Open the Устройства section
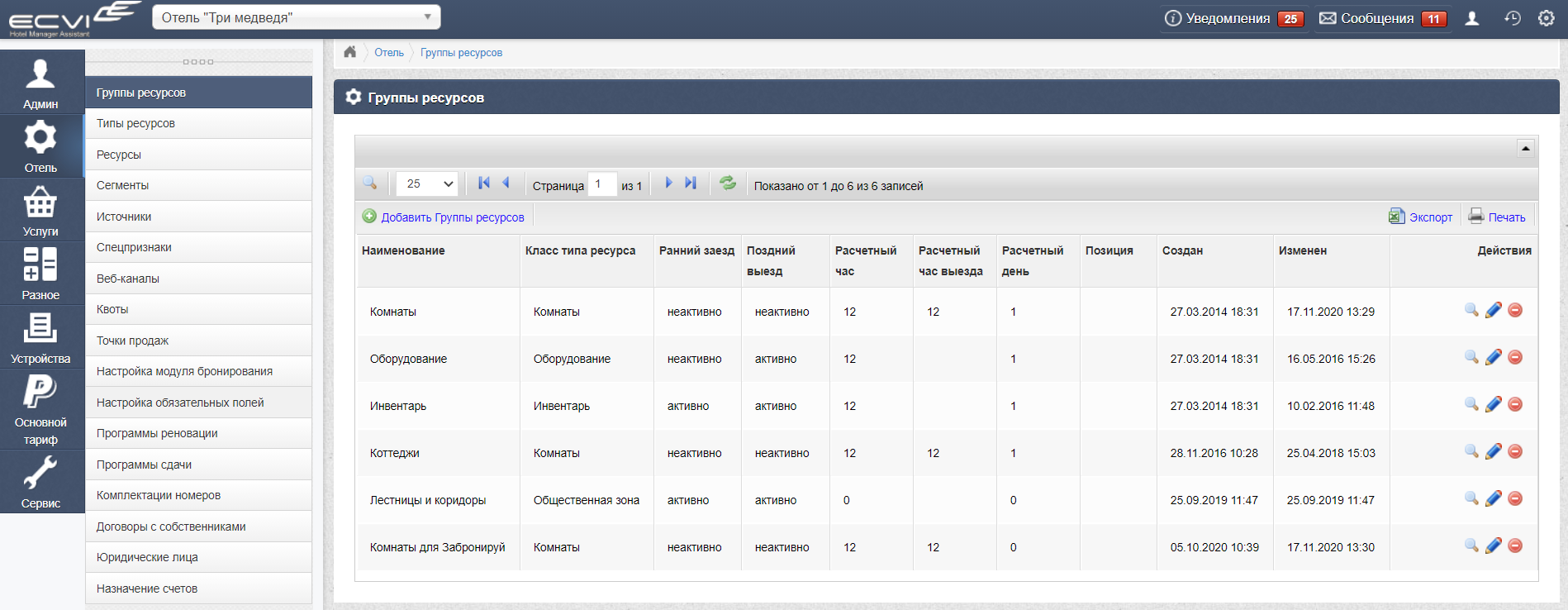 click(x=41, y=337)
